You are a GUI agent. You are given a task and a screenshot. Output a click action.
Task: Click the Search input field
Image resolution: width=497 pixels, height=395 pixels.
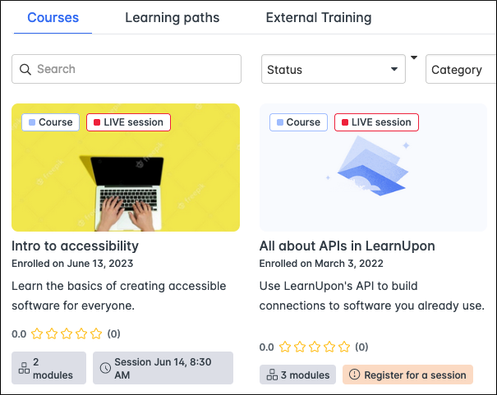126,69
